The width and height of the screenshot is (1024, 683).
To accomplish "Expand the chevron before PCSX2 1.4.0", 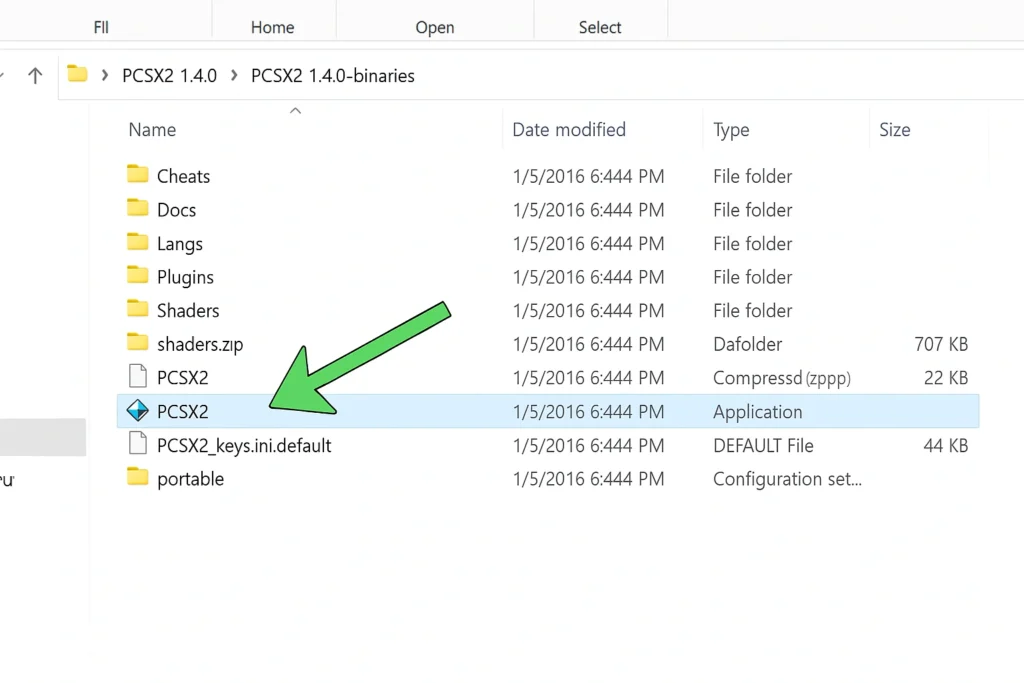I will [x=104, y=76].
